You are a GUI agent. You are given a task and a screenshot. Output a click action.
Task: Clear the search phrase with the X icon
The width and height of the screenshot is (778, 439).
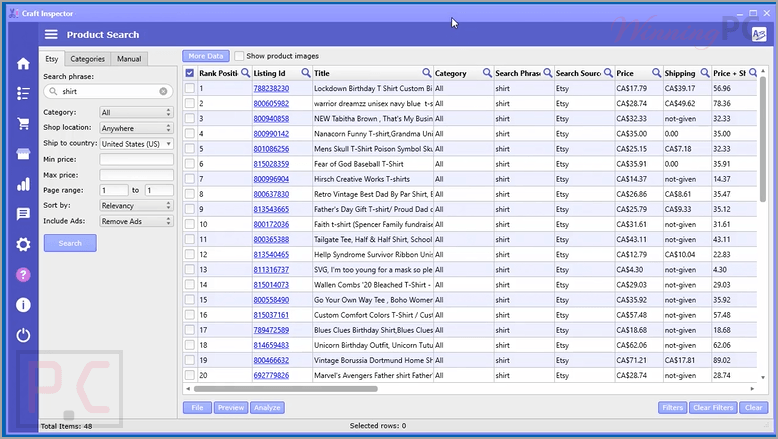(163, 91)
